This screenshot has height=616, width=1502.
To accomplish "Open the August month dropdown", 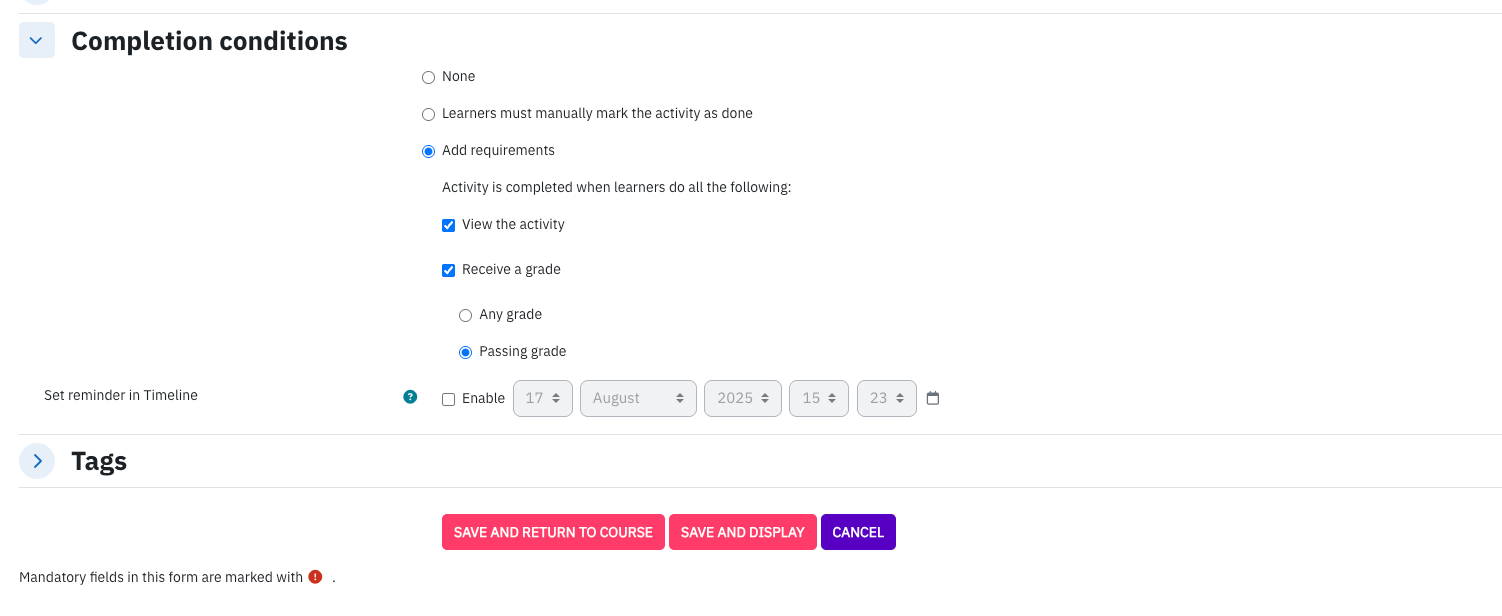I will (x=638, y=398).
